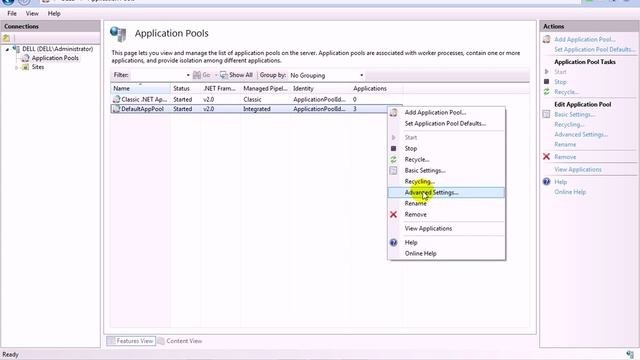Switch to Content View tab
640x360 pixels.
pos(180,341)
